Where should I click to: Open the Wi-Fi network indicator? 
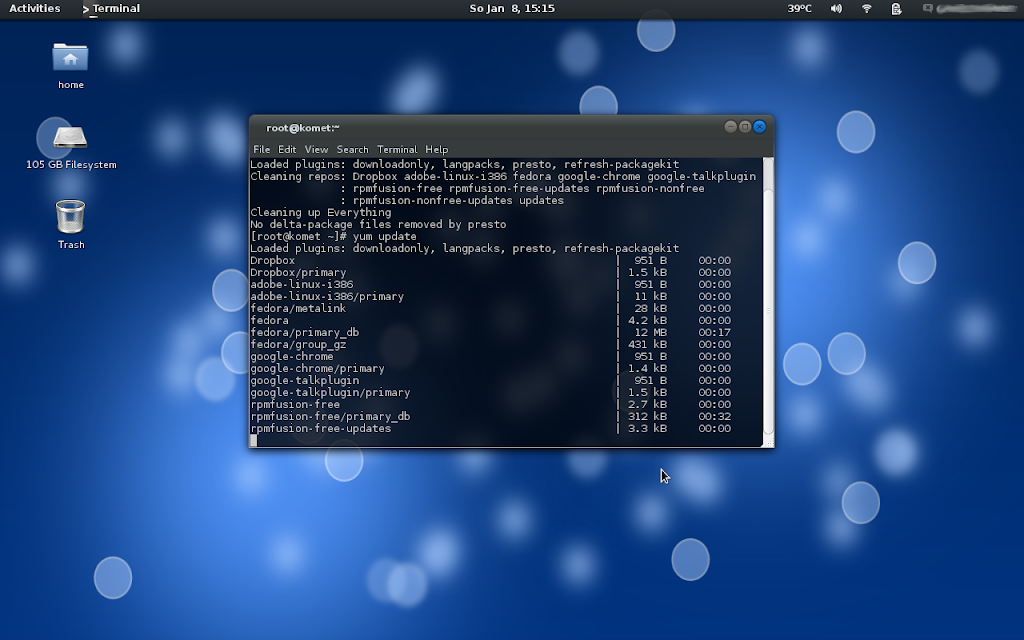[866, 9]
